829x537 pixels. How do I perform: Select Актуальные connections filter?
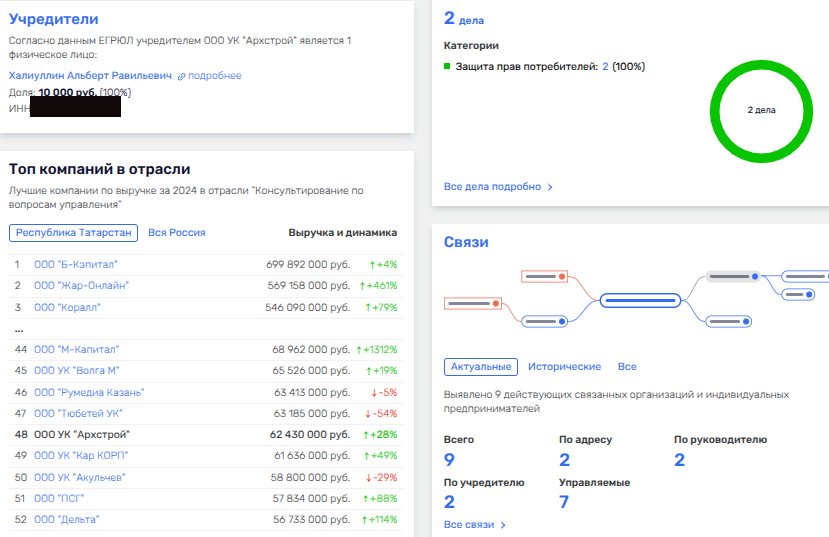[480, 367]
